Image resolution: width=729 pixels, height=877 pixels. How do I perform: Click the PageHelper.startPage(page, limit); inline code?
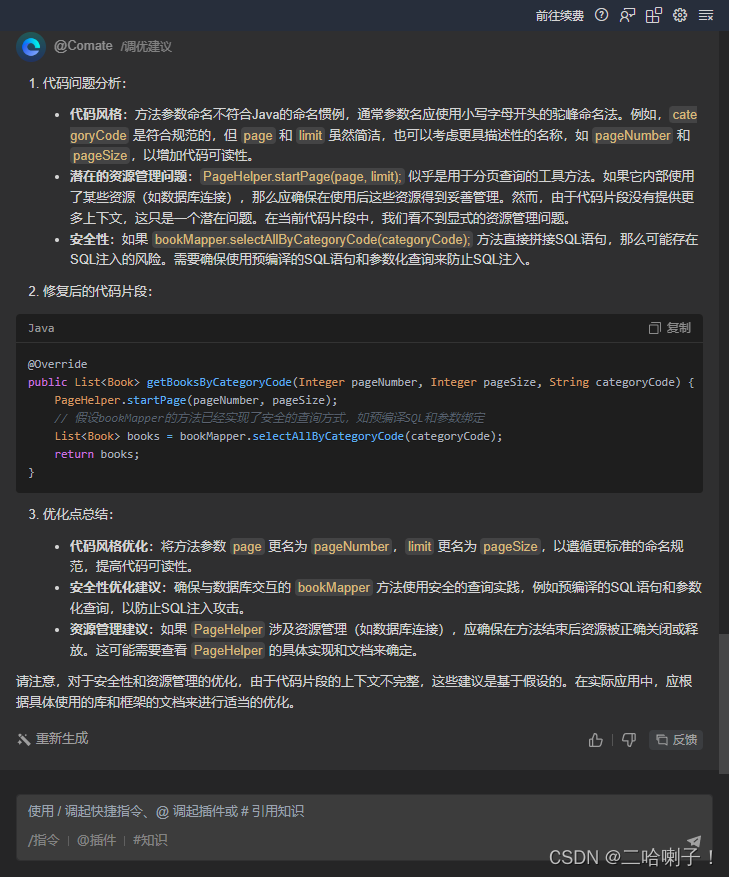pos(302,177)
